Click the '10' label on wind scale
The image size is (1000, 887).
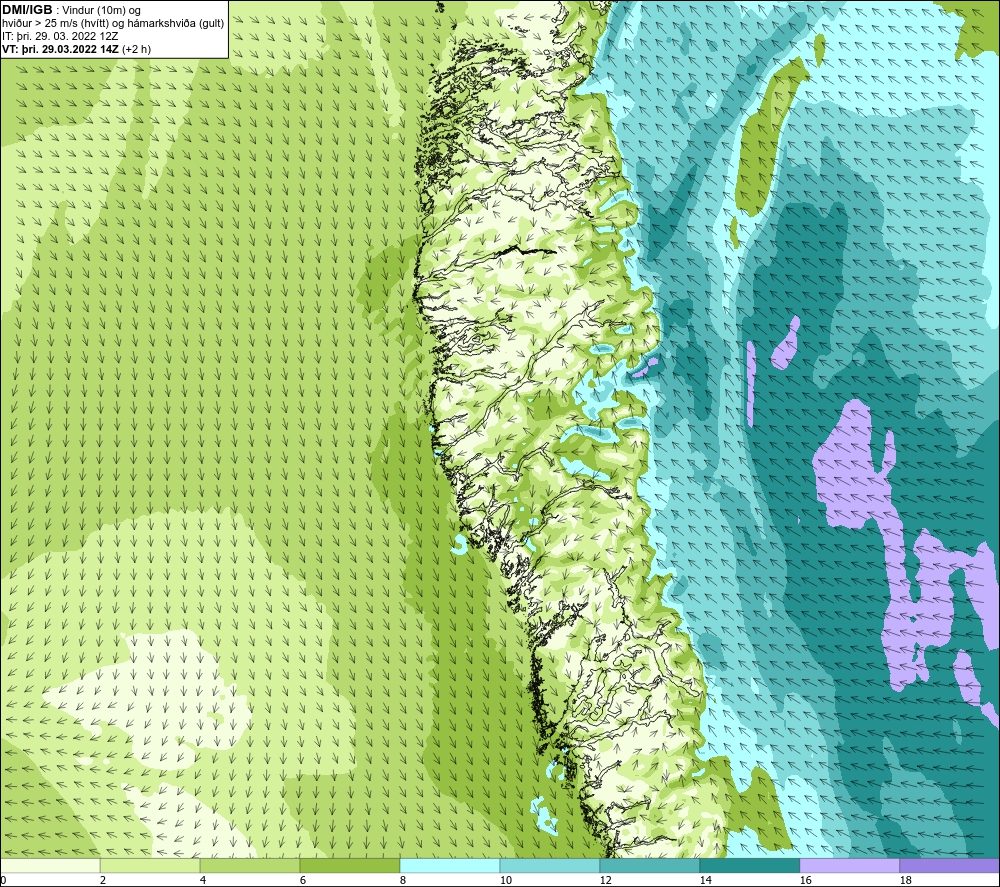pyautogui.click(x=506, y=881)
